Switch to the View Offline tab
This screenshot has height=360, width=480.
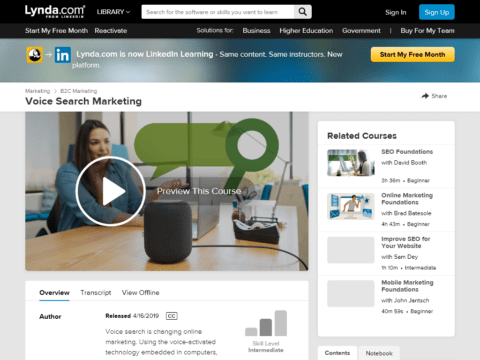click(140, 293)
